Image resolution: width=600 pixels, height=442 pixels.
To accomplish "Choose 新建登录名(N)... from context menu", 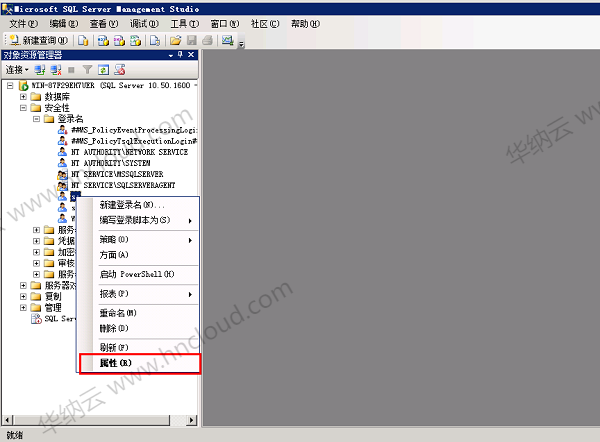I will pyautogui.click(x=139, y=205).
